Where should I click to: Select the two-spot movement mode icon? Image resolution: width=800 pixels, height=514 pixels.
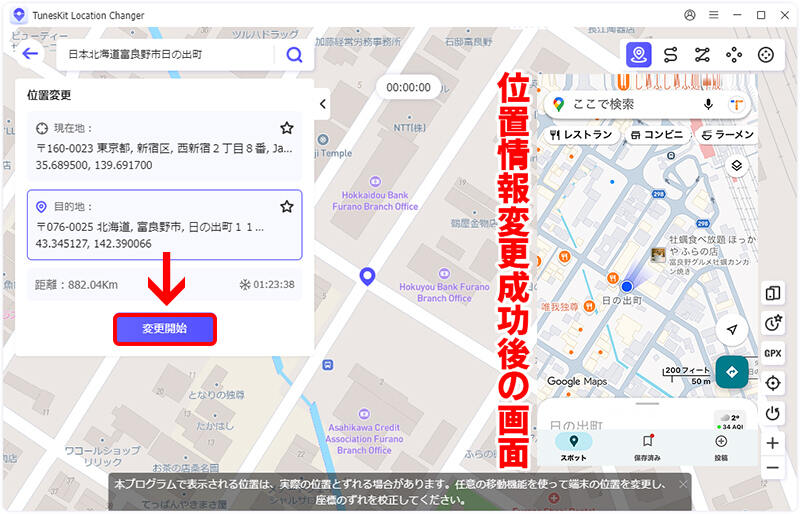tap(670, 55)
